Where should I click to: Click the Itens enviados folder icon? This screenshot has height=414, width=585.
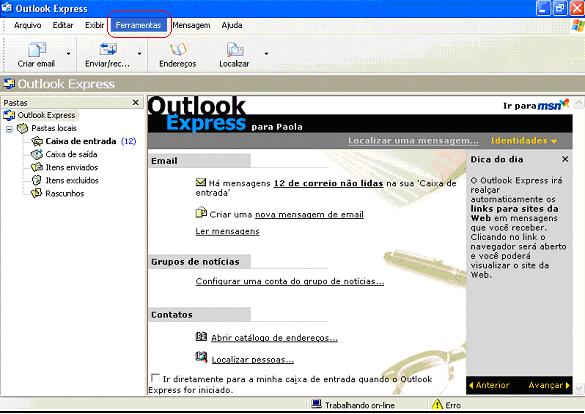tap(37, 167)
